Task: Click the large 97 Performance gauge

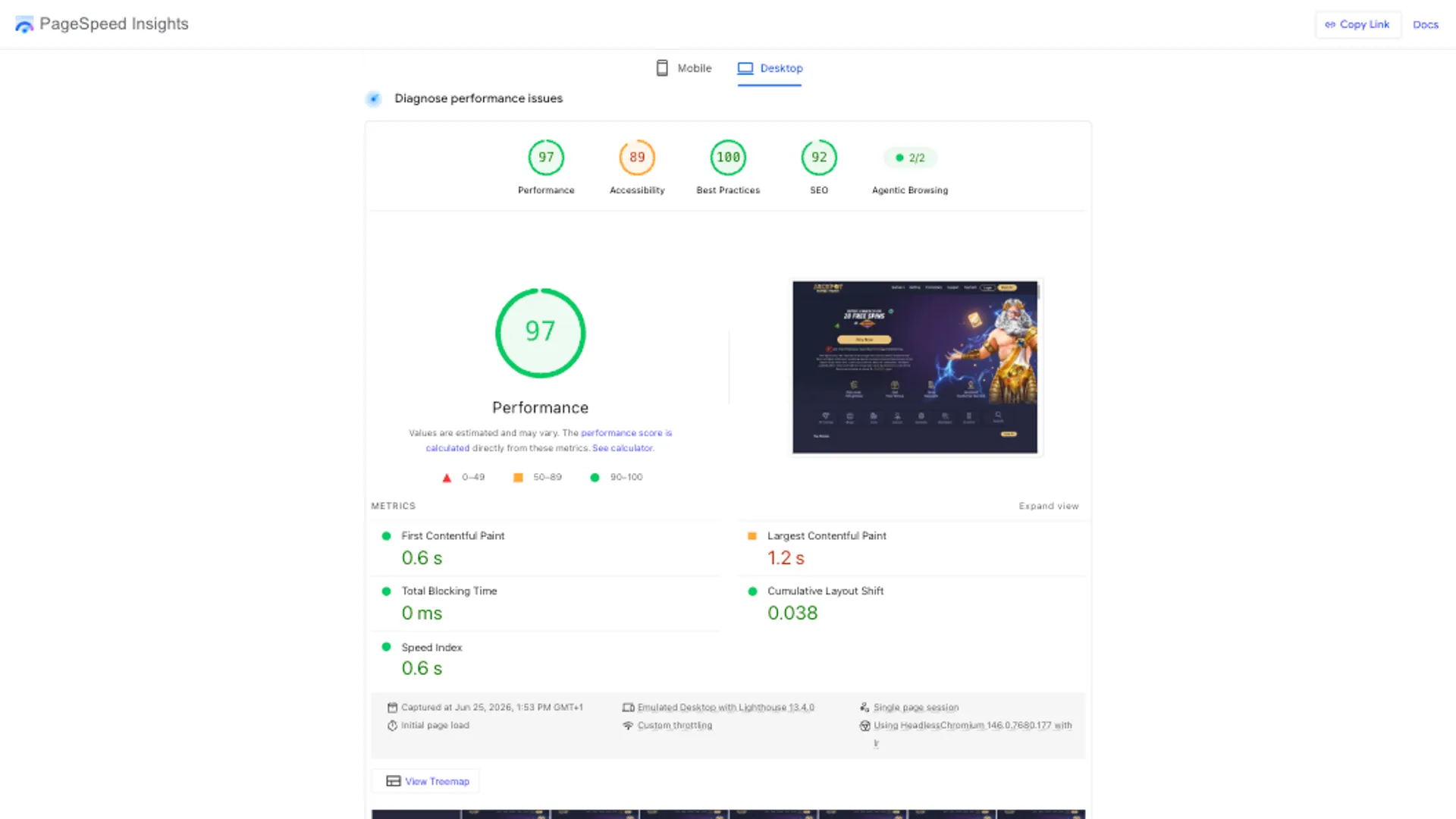Action: 540,333
